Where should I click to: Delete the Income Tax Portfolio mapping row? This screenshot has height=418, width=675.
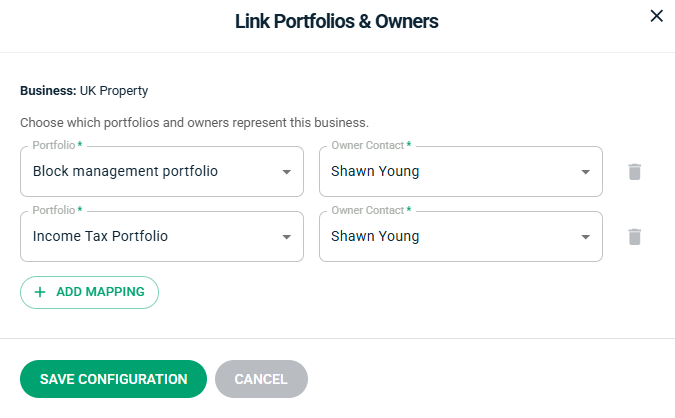(x=634, y=237)
